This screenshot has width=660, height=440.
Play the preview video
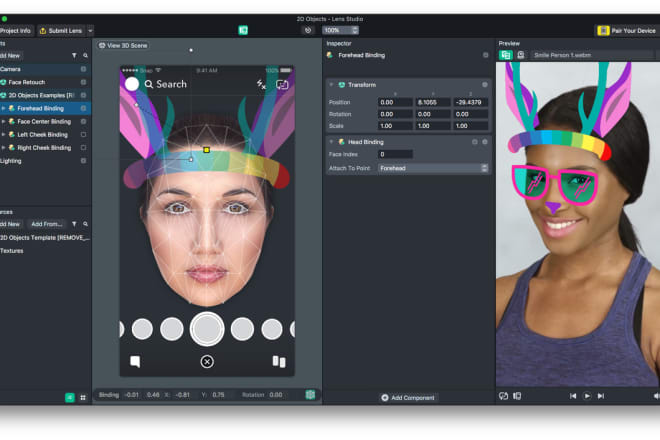pyautogui.click(x=587, y=396)
